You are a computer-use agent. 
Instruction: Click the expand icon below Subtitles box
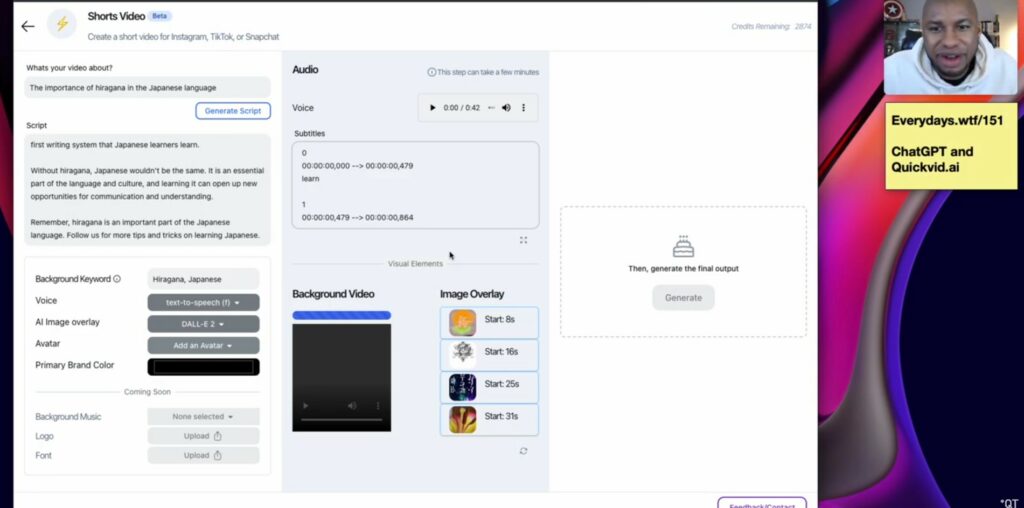[x=523, y=240]
